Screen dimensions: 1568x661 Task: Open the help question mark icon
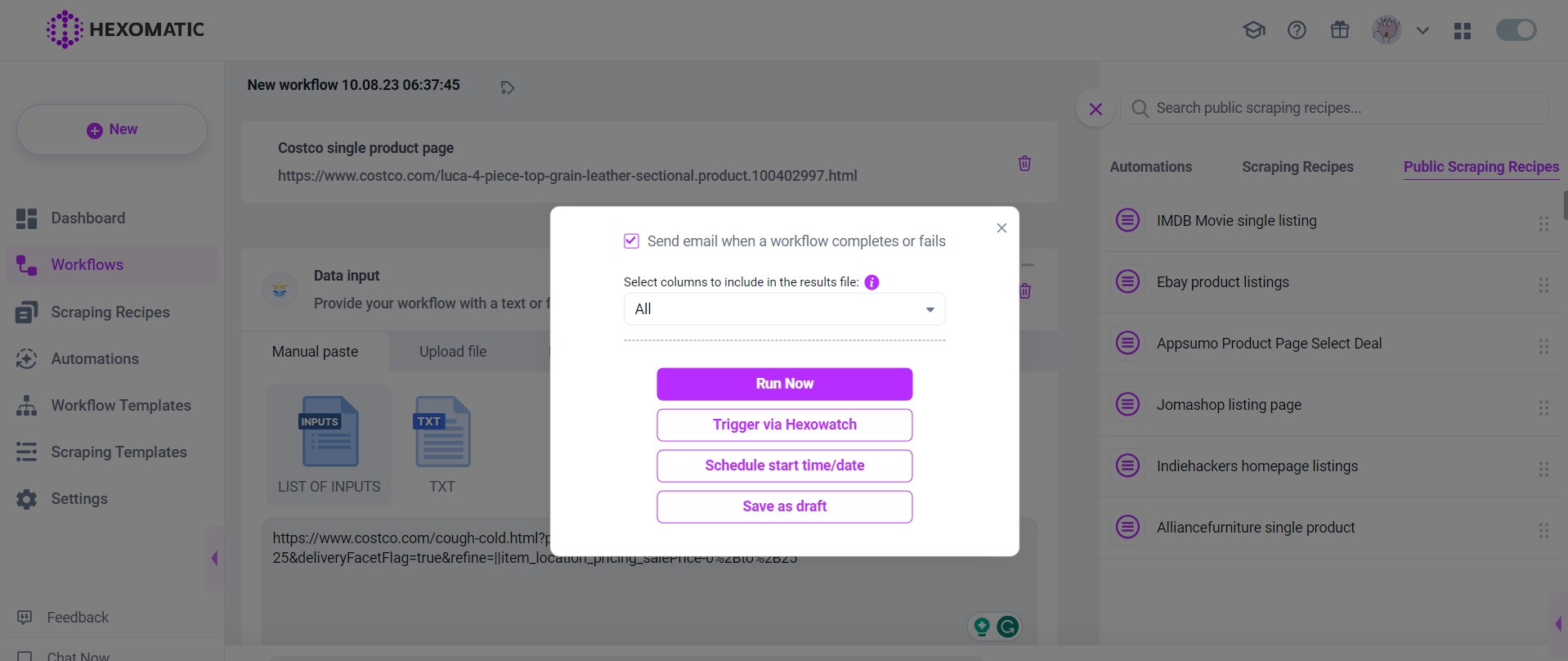(x=1297, y=30)
